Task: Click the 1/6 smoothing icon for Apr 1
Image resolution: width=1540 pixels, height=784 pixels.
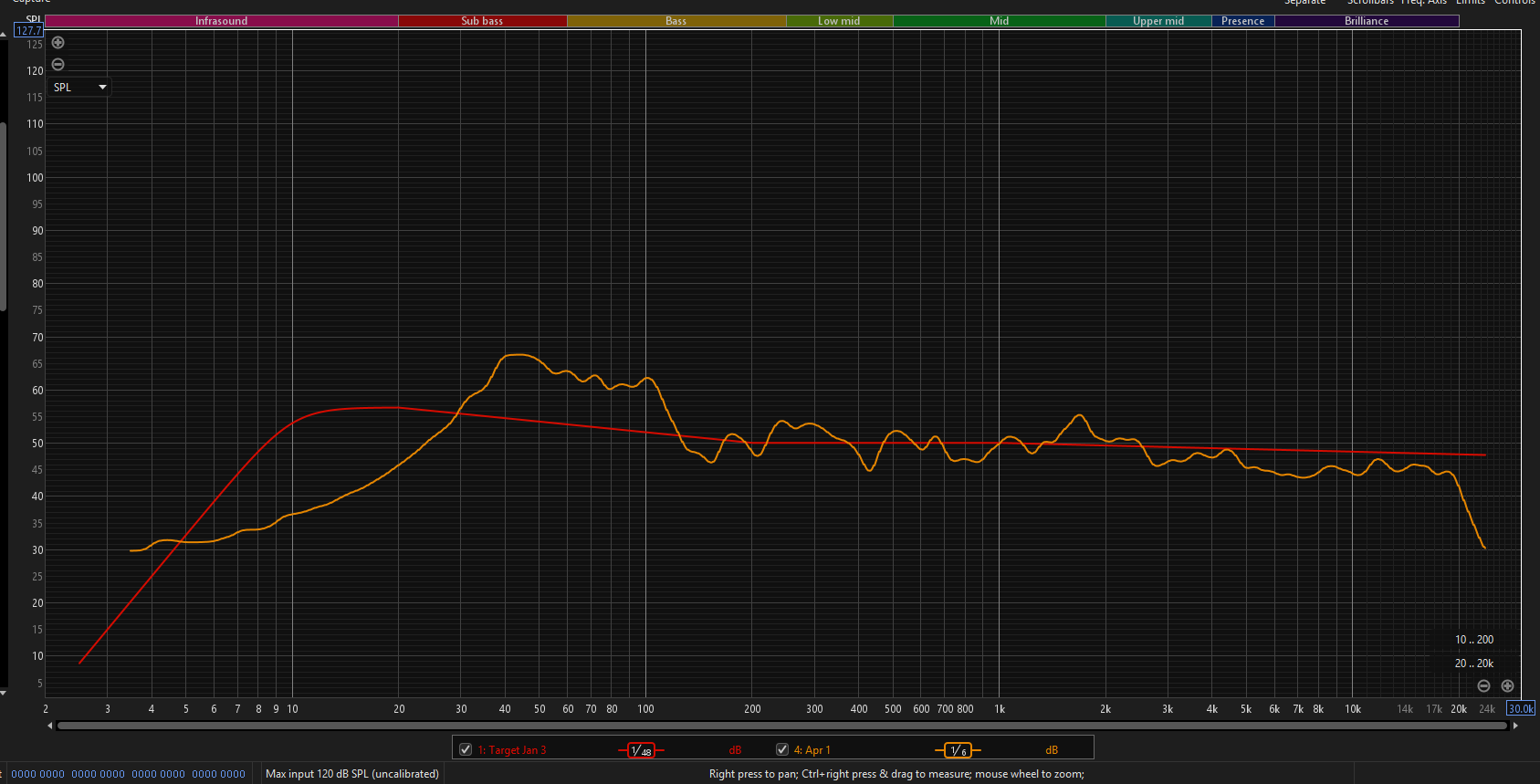Action: (958, 750)
